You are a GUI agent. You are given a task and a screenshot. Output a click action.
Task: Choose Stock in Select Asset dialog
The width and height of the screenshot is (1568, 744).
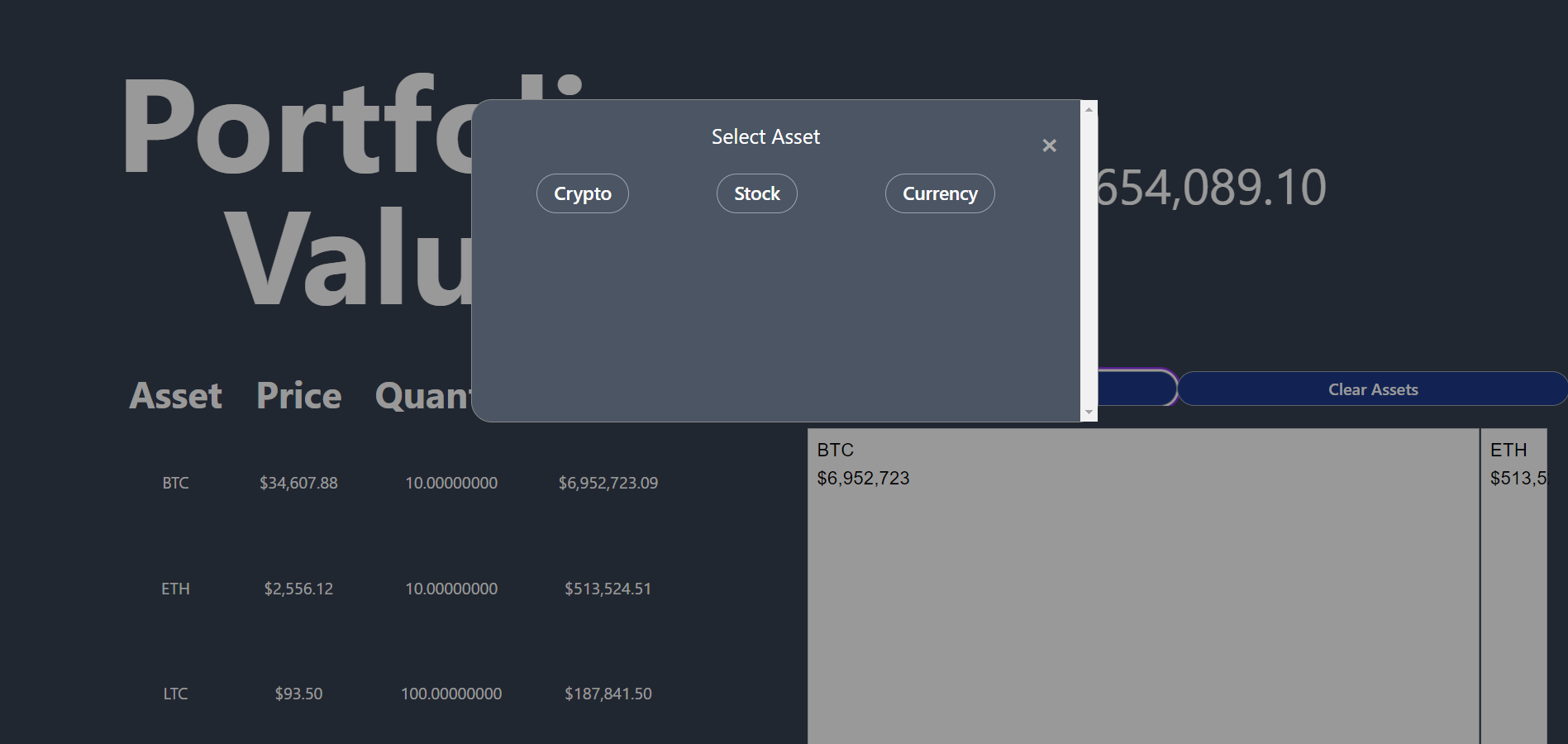point(756,193)
